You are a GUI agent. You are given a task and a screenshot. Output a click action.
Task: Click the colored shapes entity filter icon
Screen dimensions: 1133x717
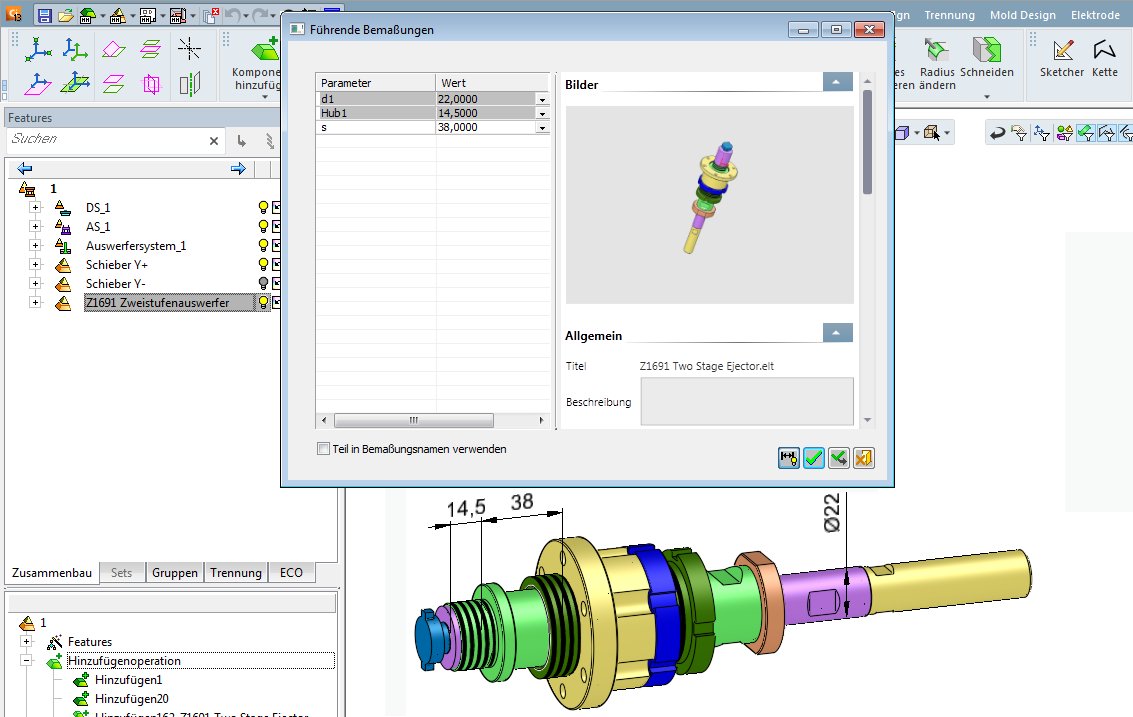1064,133
